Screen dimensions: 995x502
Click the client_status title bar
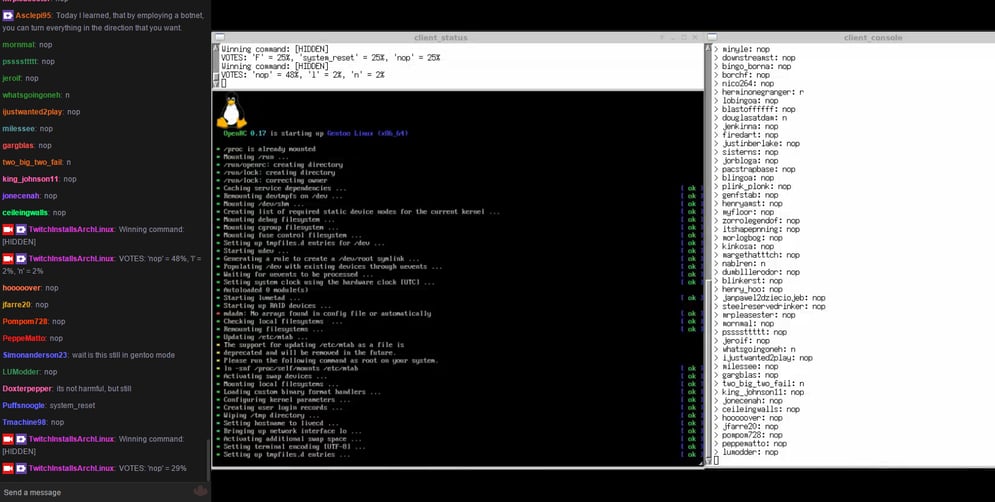point(458,37)
